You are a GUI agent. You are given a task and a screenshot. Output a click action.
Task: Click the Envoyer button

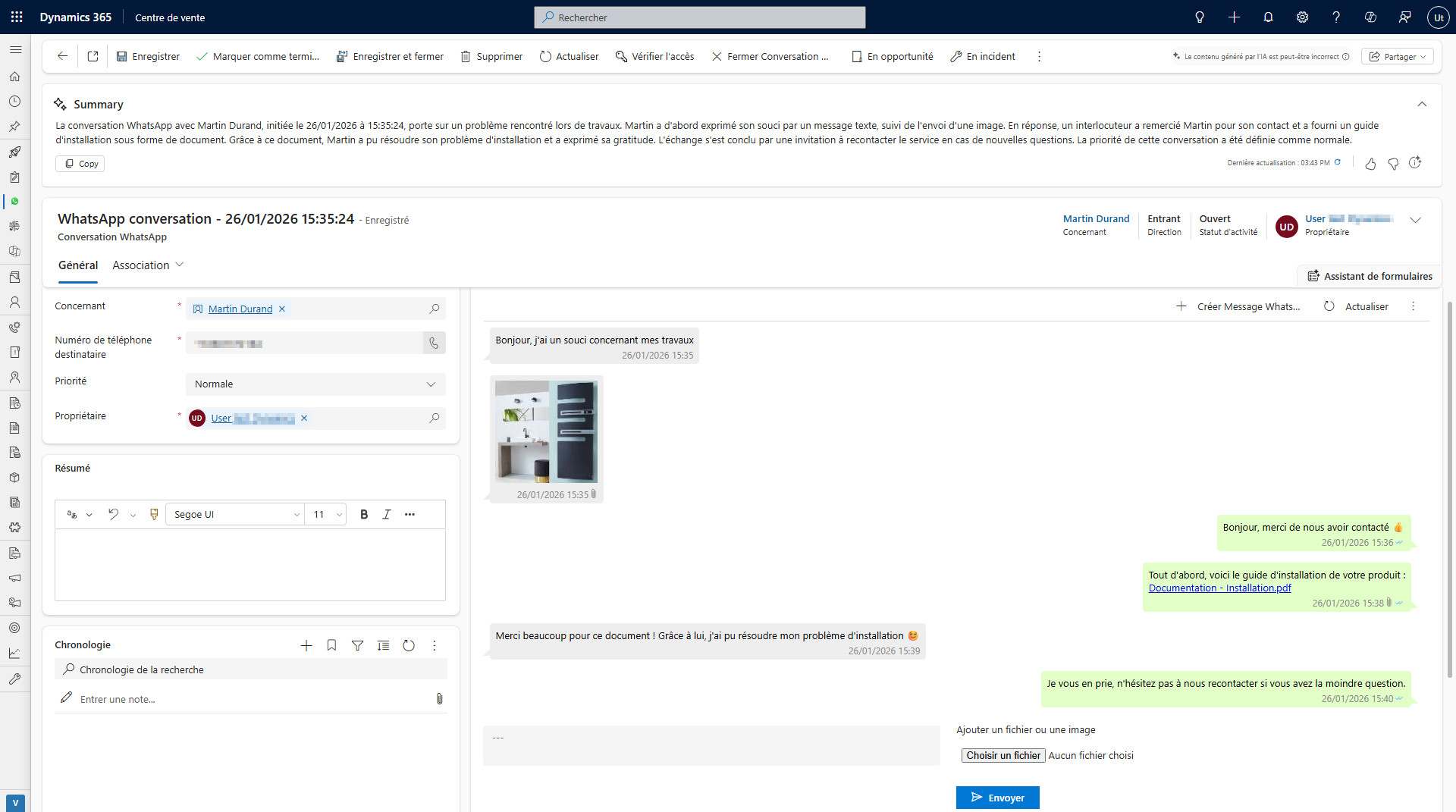point(997,798)
